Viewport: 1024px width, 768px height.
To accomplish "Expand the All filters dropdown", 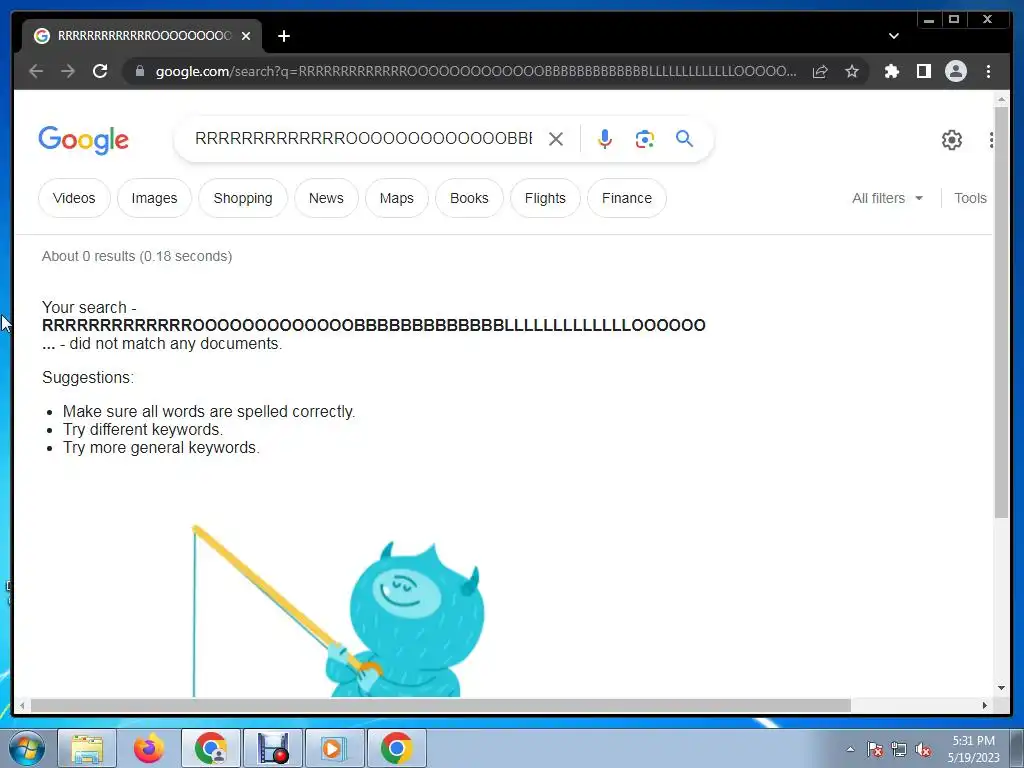I will [x=887, y=198].
